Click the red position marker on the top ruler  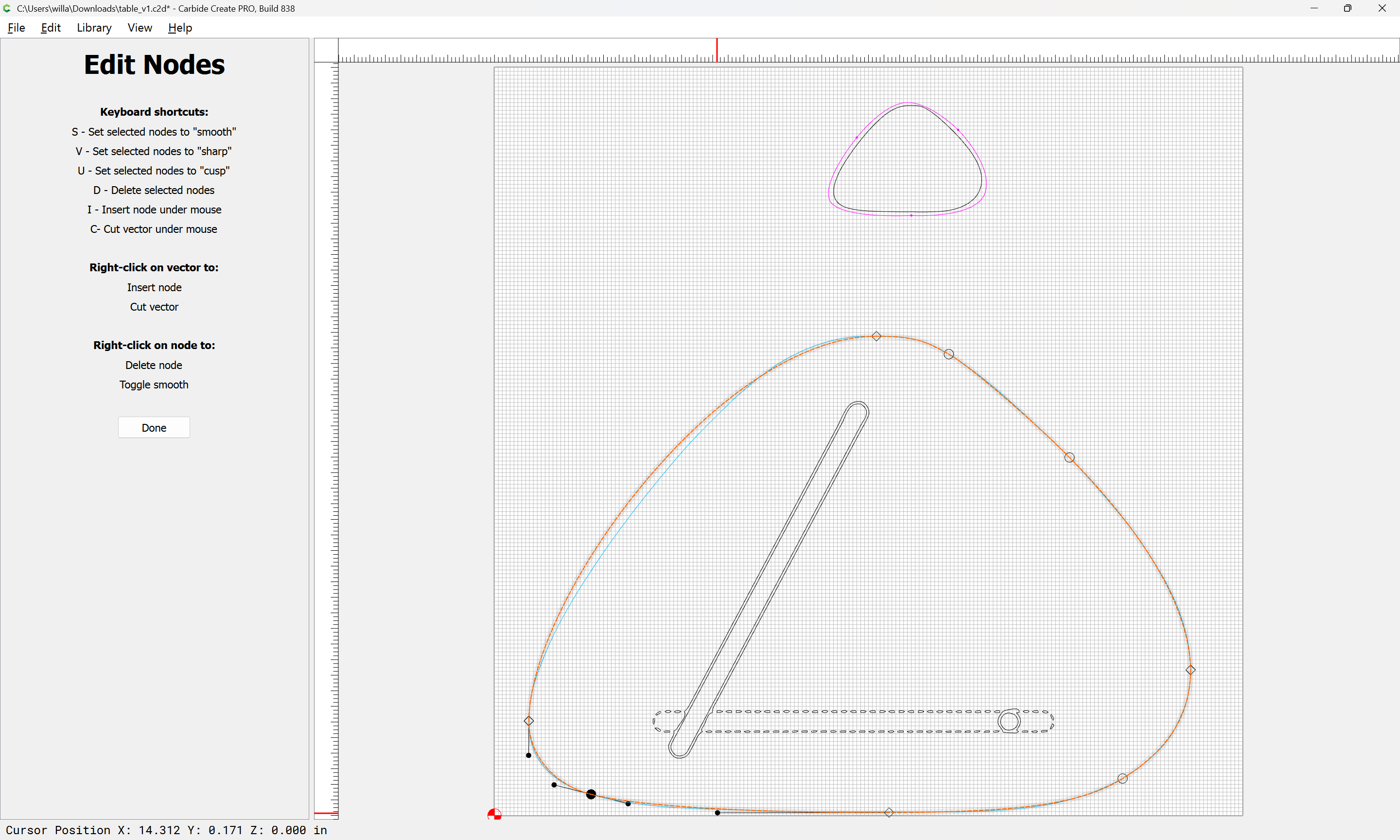click(717, 50)
